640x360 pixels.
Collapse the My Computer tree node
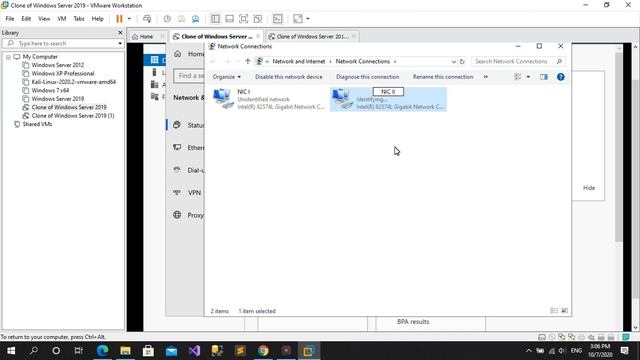tap(8, 57)
